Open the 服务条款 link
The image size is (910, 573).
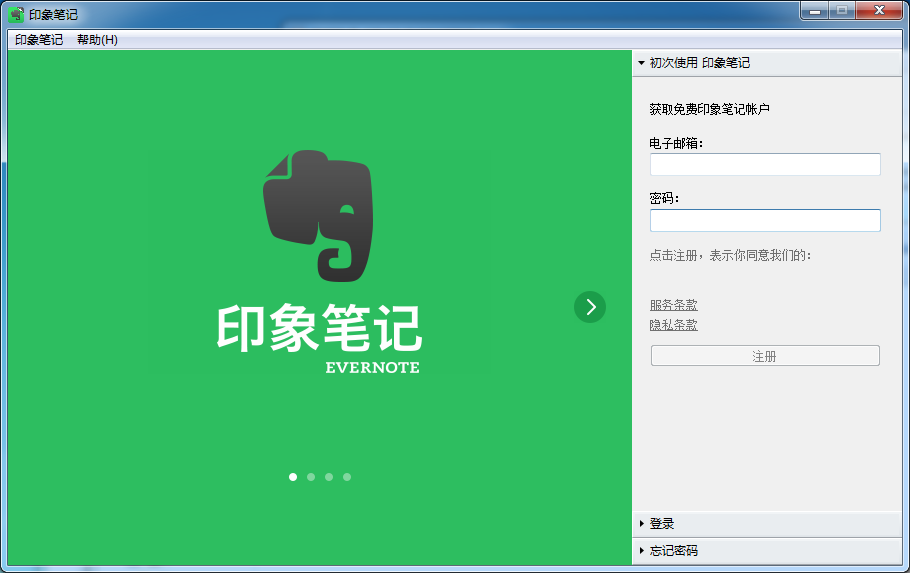(673, 305)
